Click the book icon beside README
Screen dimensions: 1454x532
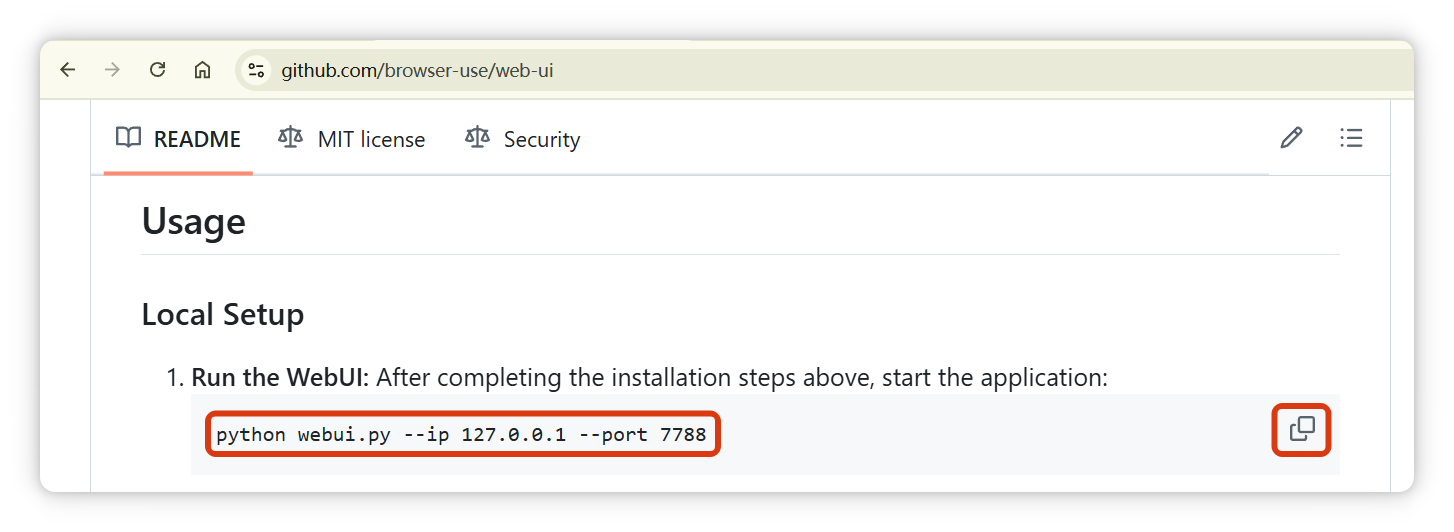click(128, 138)
